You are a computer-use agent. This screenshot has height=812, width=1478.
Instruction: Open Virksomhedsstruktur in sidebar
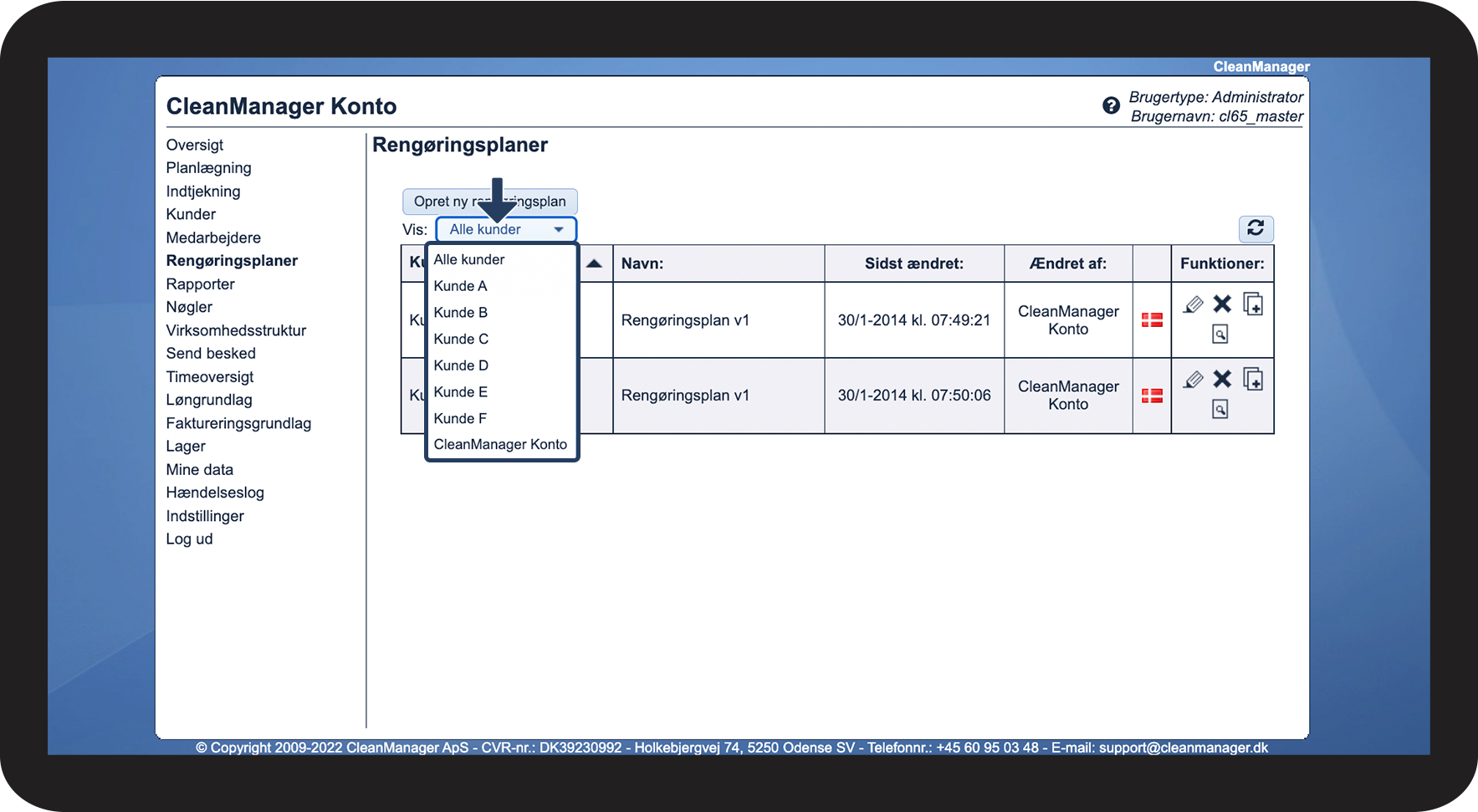tap(236, 330)
